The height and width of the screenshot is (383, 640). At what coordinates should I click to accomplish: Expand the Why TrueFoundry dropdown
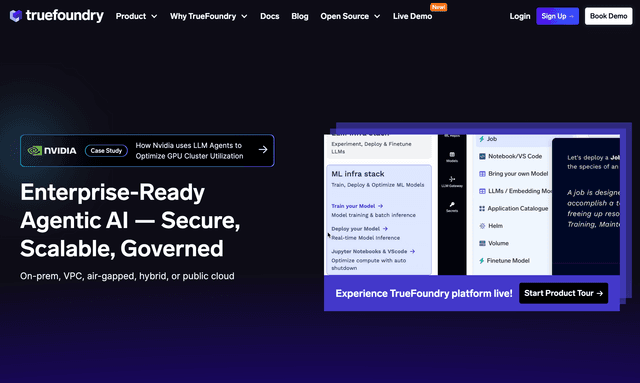[x=209, y=16]
